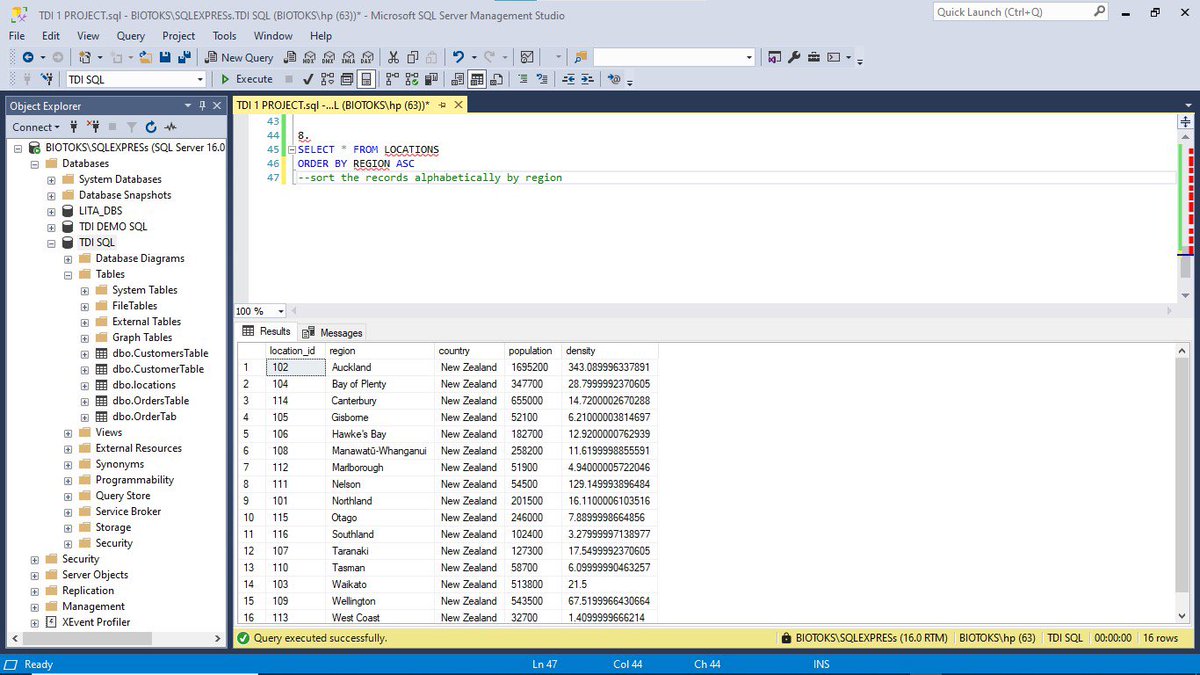Viewport: 1200px width, 675px height.
Task: Select the Results tab
Action: coord(267,332)
